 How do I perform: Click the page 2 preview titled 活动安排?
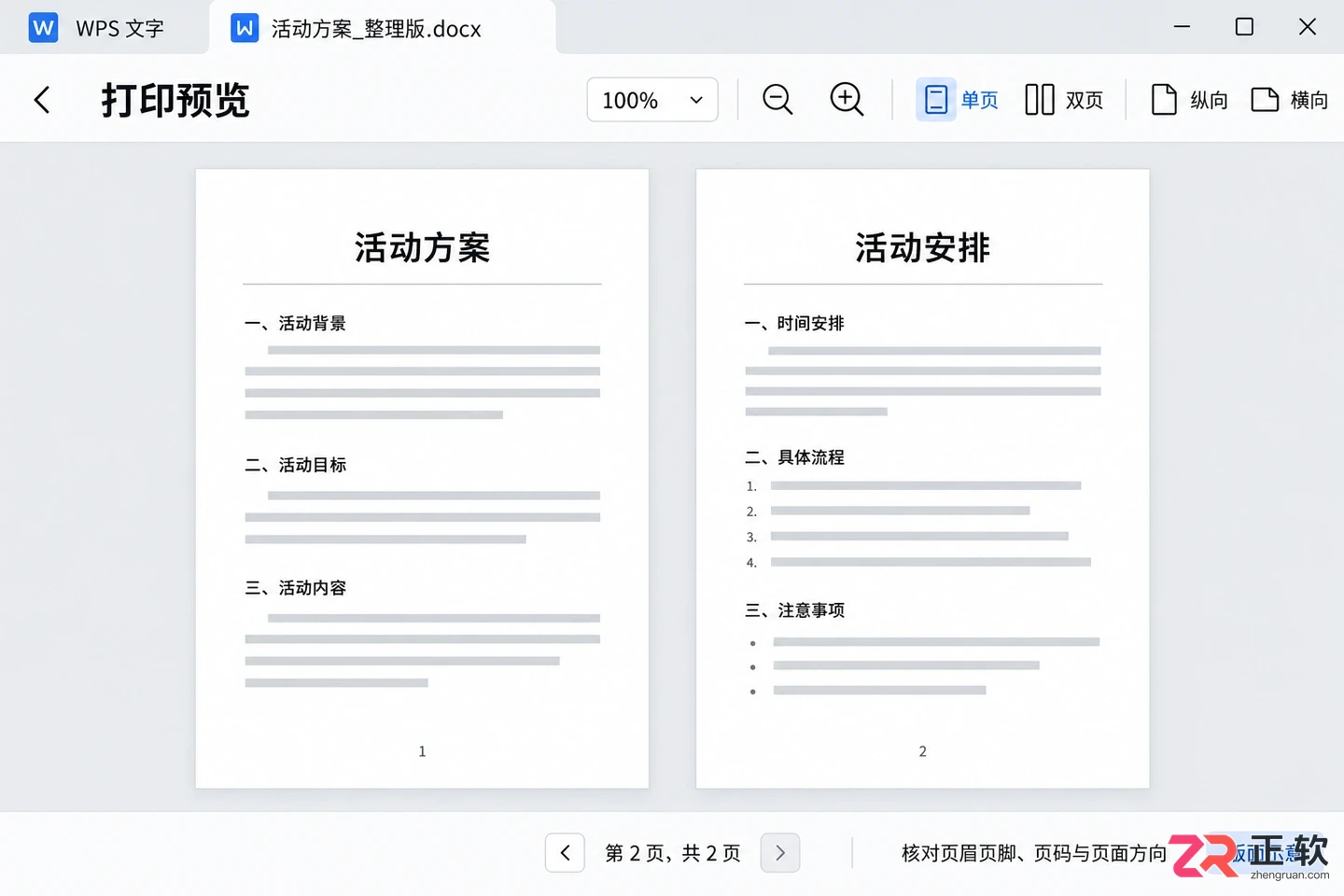point(922,478)
